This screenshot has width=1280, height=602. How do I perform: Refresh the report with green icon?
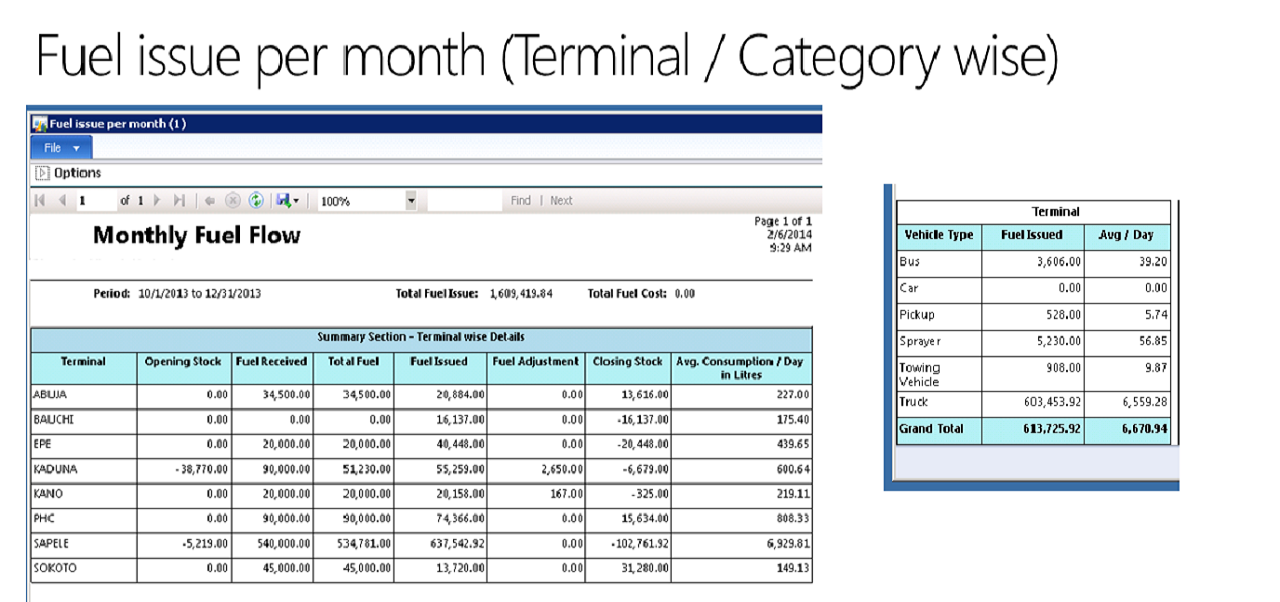[256, 201]
